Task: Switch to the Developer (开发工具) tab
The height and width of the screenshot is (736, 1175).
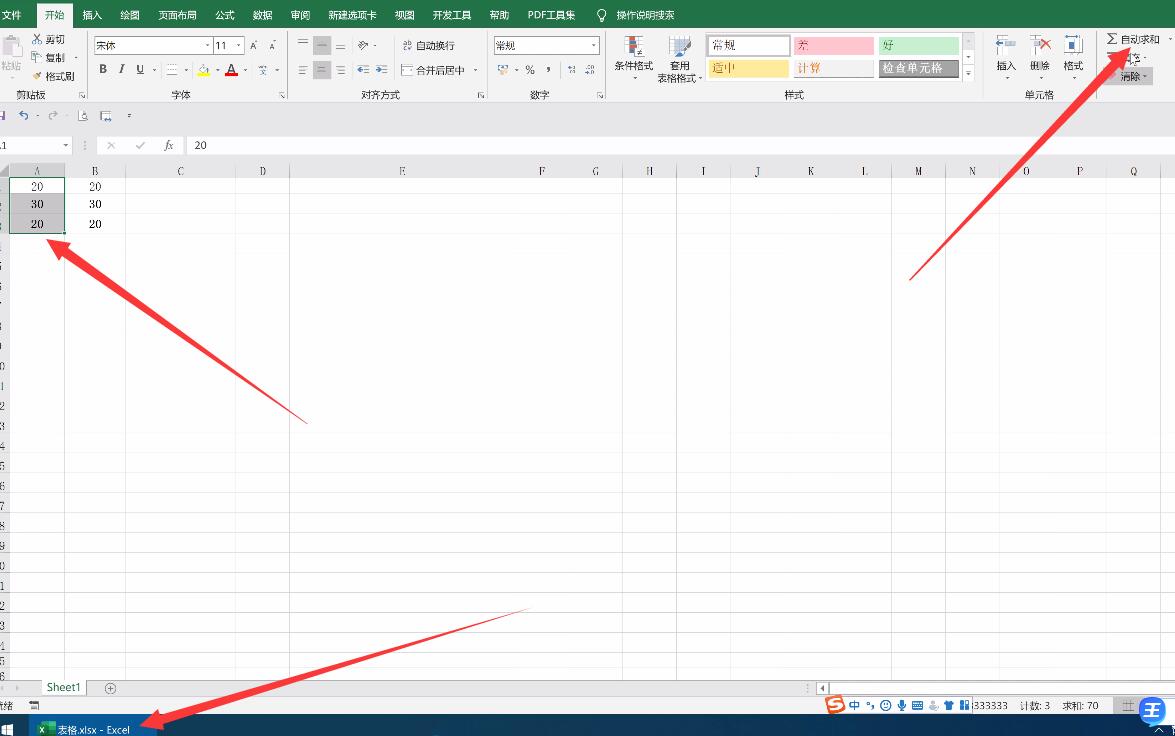Action: (x=452, y=15)
